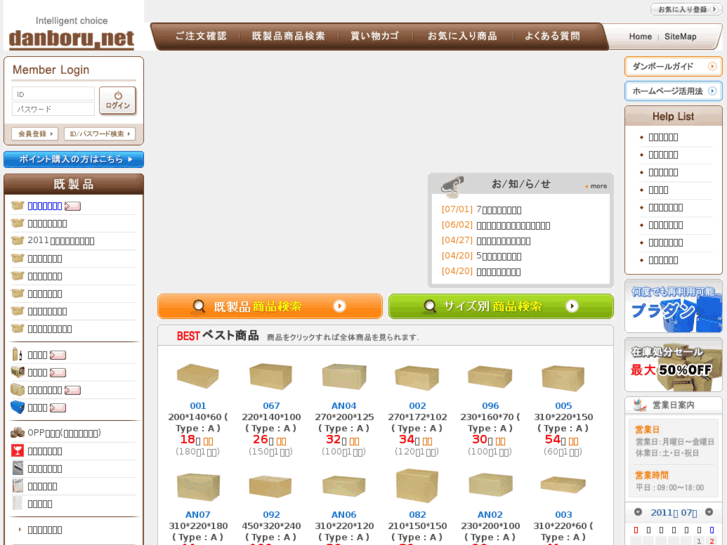Select product 096 box thumbnail
This screenshot has width=727, height=545.
click(x=490, y=376)
